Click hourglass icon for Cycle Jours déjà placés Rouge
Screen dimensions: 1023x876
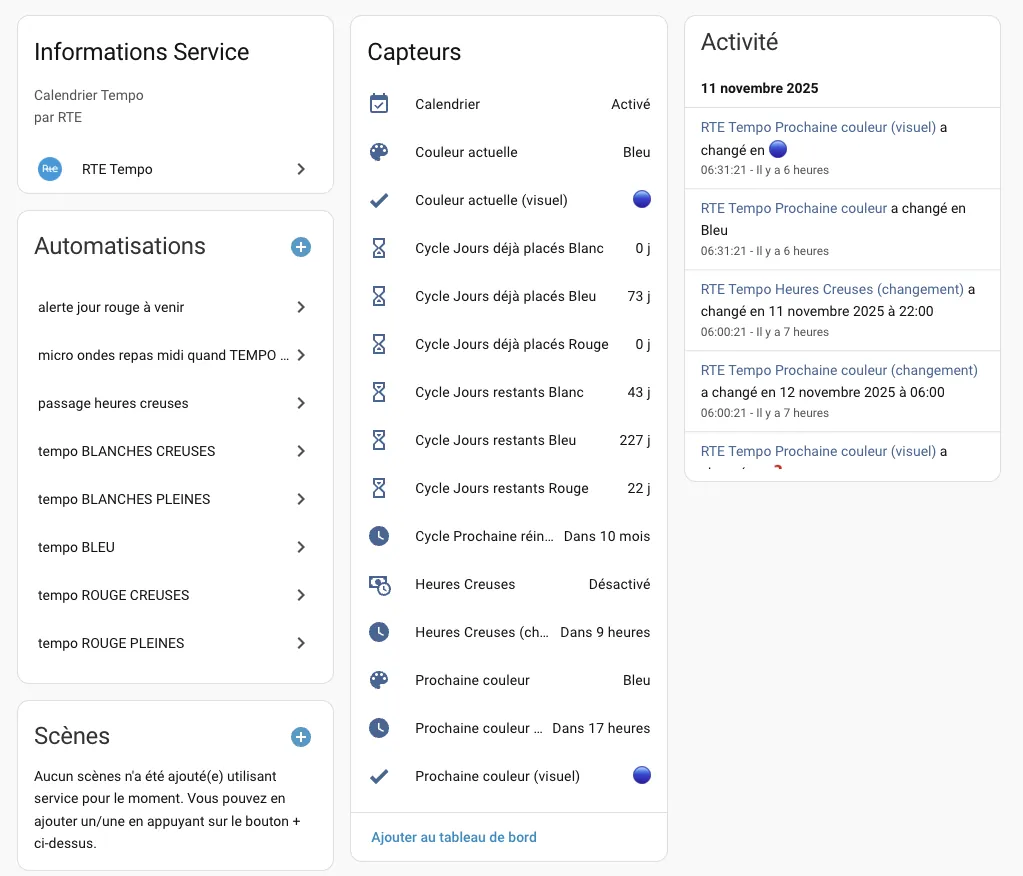coord(379,344)
